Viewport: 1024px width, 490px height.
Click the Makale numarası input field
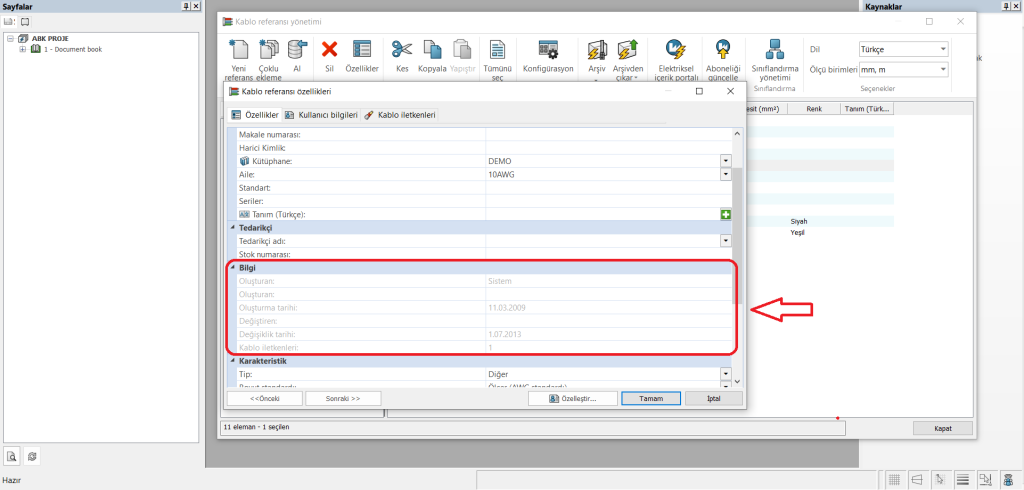[x=606, y=134]
